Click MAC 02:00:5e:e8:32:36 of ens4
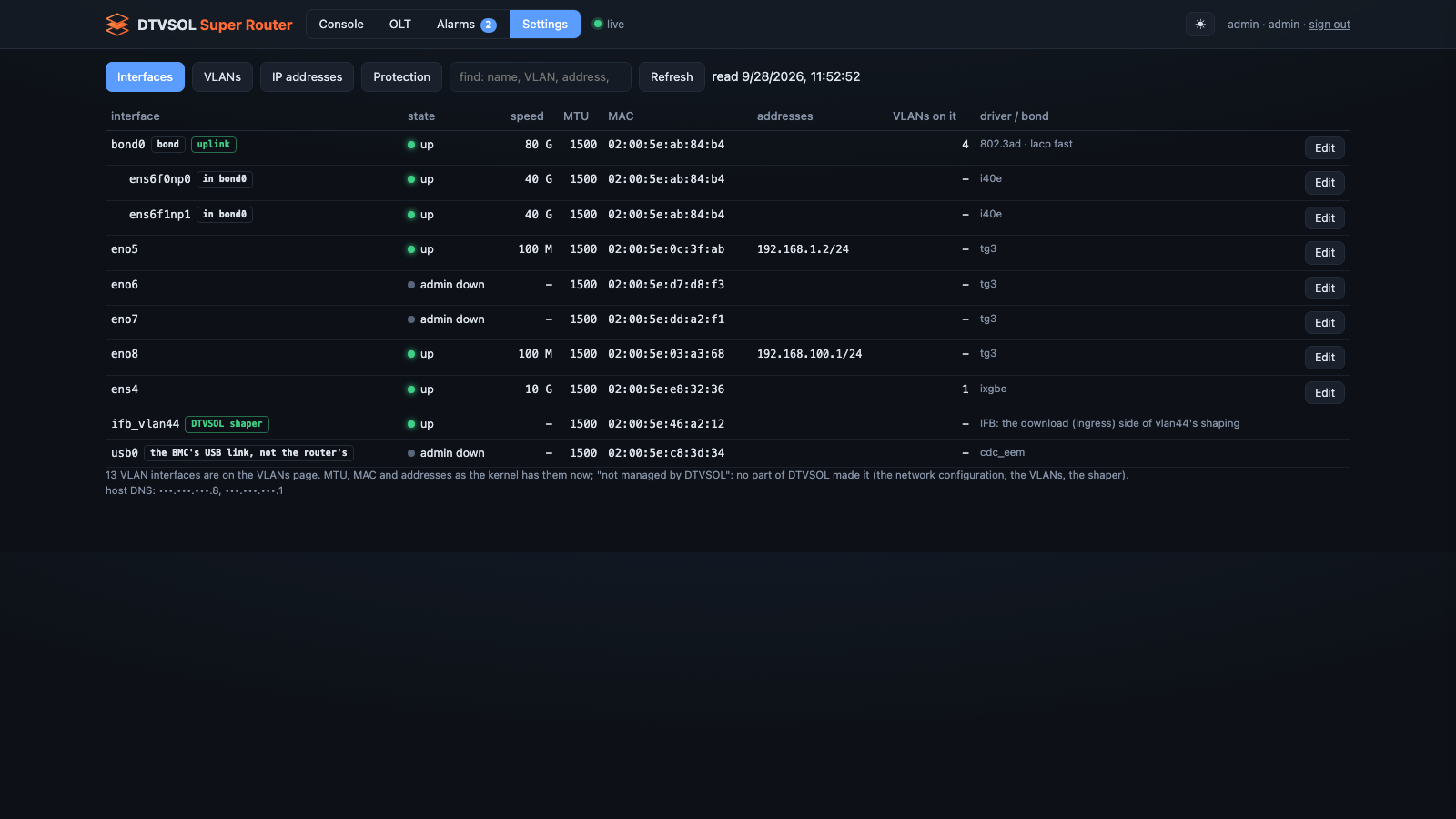 [x=666, y=389]
